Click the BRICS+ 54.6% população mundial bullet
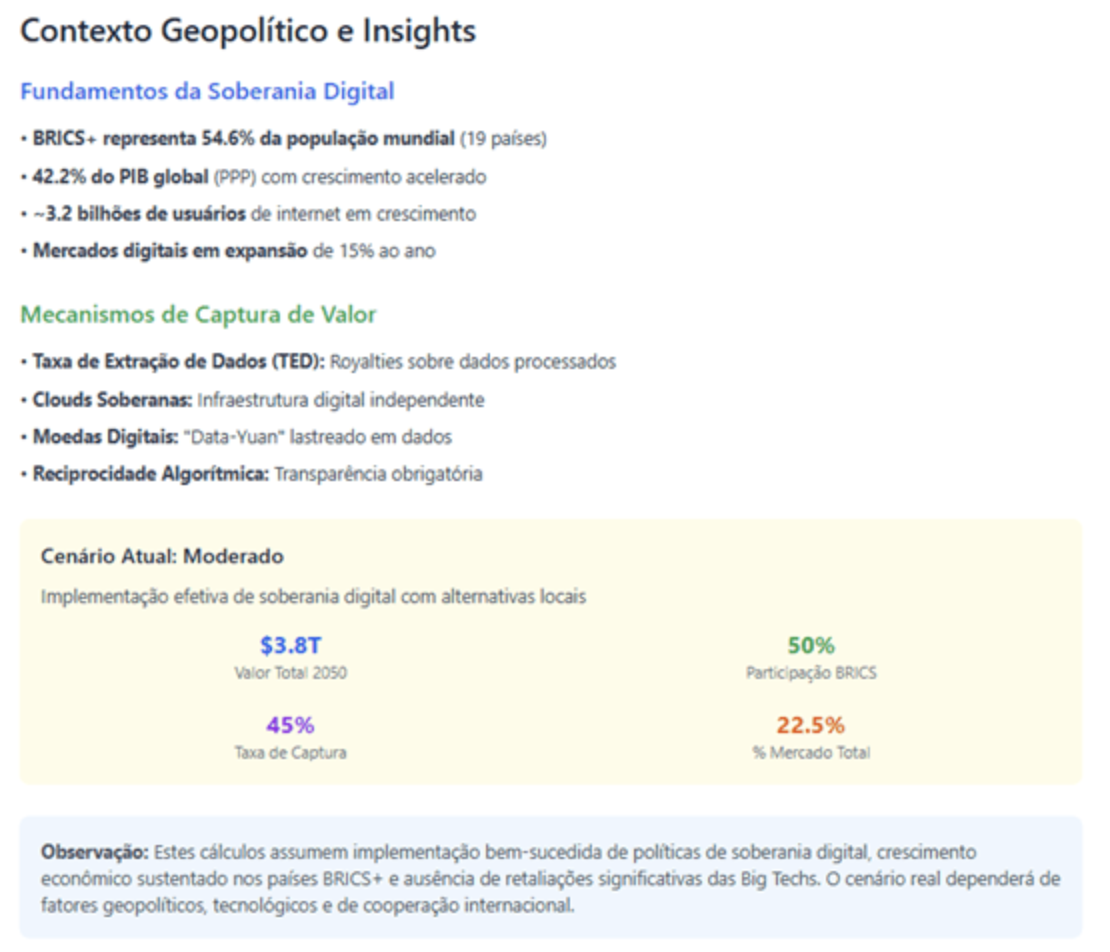 pos(283,138)
